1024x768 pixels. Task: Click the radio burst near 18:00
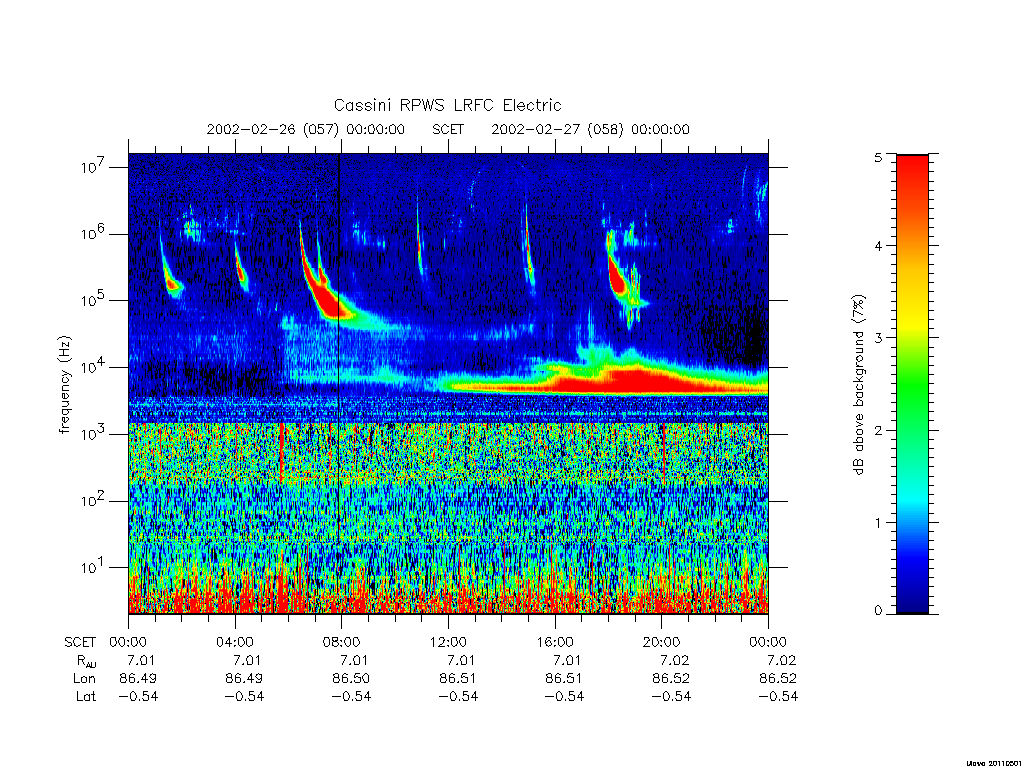[x=617, y=274]
